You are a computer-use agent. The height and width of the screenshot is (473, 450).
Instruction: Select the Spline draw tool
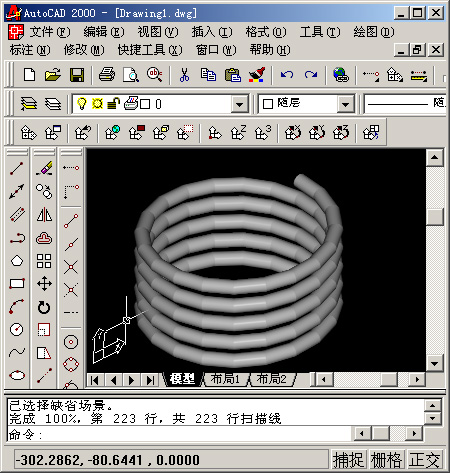click(x=17, y=352)
